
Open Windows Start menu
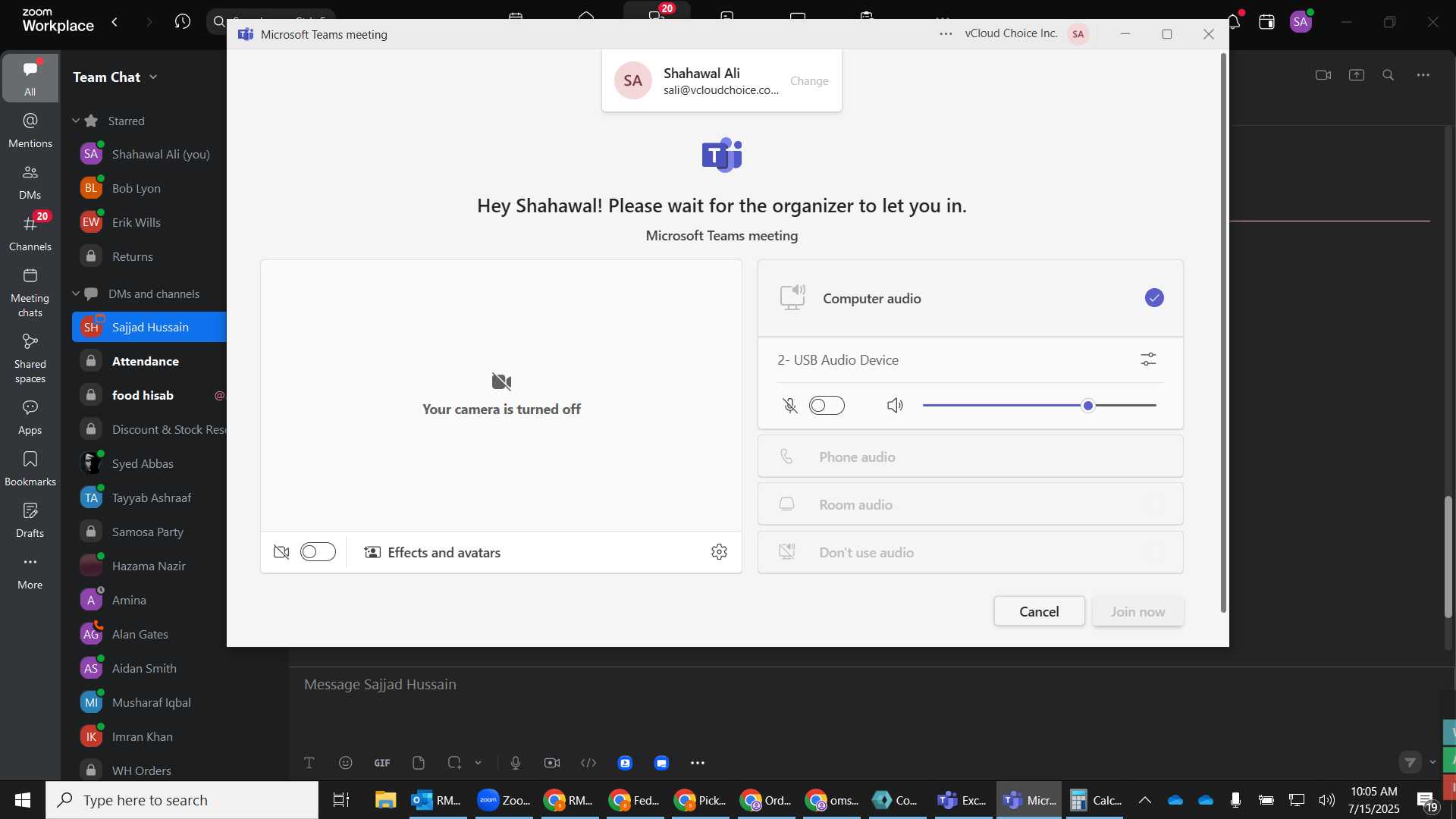click(x=23, y=800)
